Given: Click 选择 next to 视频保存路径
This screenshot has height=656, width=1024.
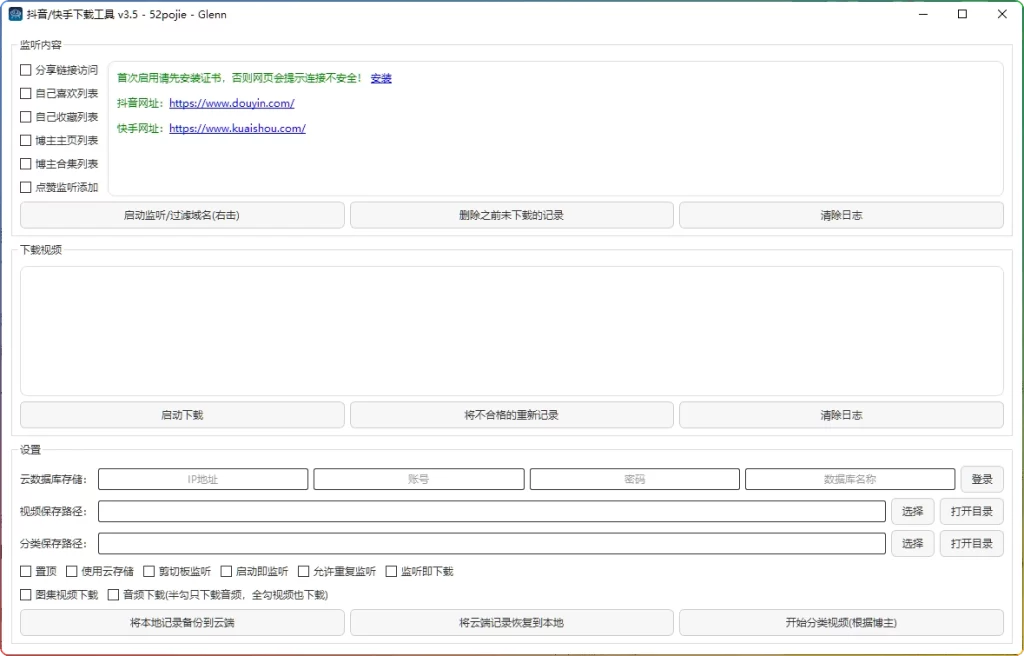Looking at the screenshot, I should [912, 511].
